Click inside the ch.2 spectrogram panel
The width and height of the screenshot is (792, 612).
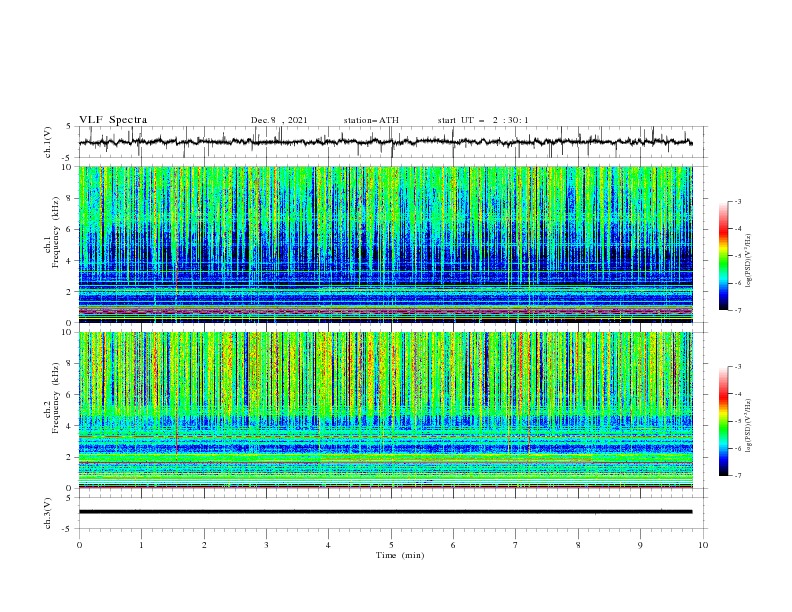[385, 410]
